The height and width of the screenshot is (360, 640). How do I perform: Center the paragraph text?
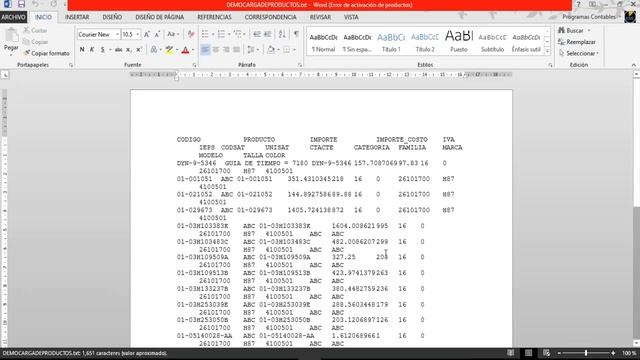(216, 50)
